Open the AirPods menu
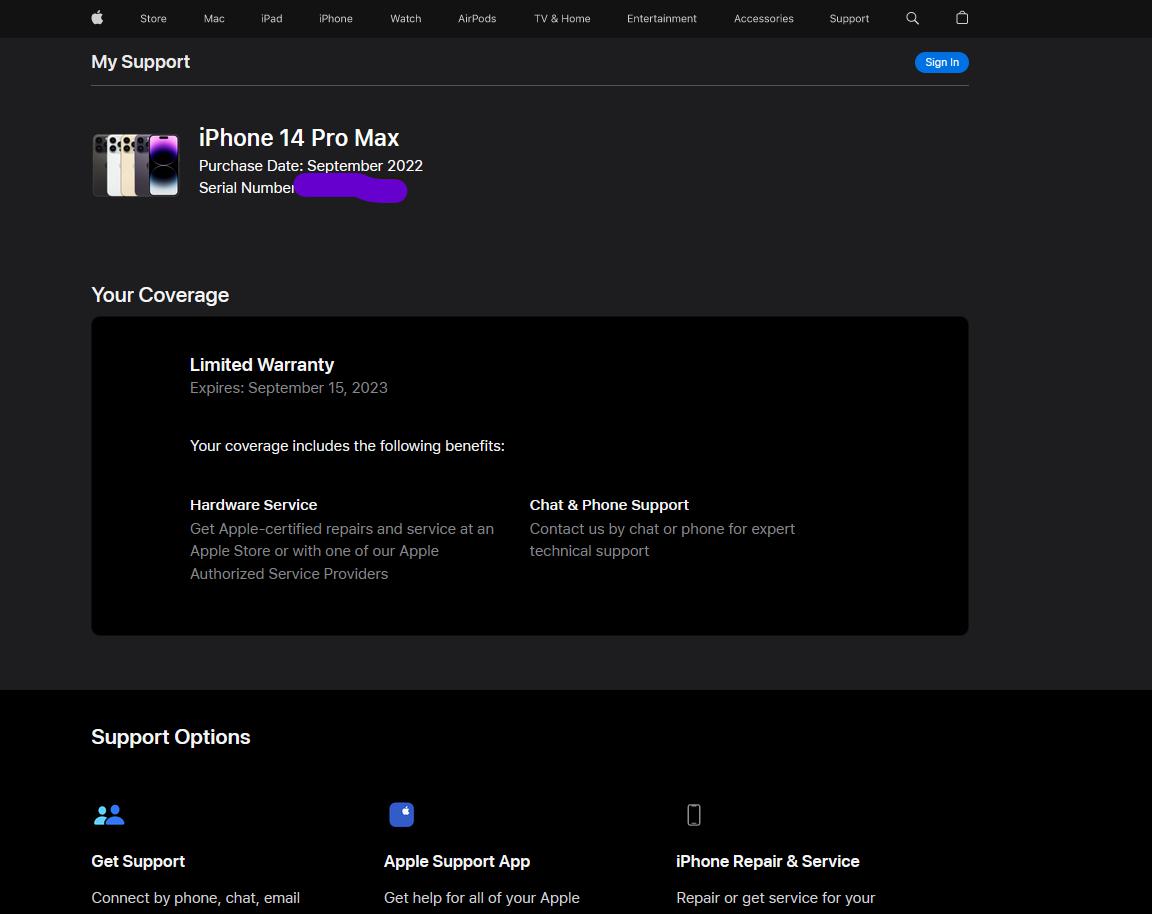Viewport: 1152px width, 914px height. pos(477,18)
